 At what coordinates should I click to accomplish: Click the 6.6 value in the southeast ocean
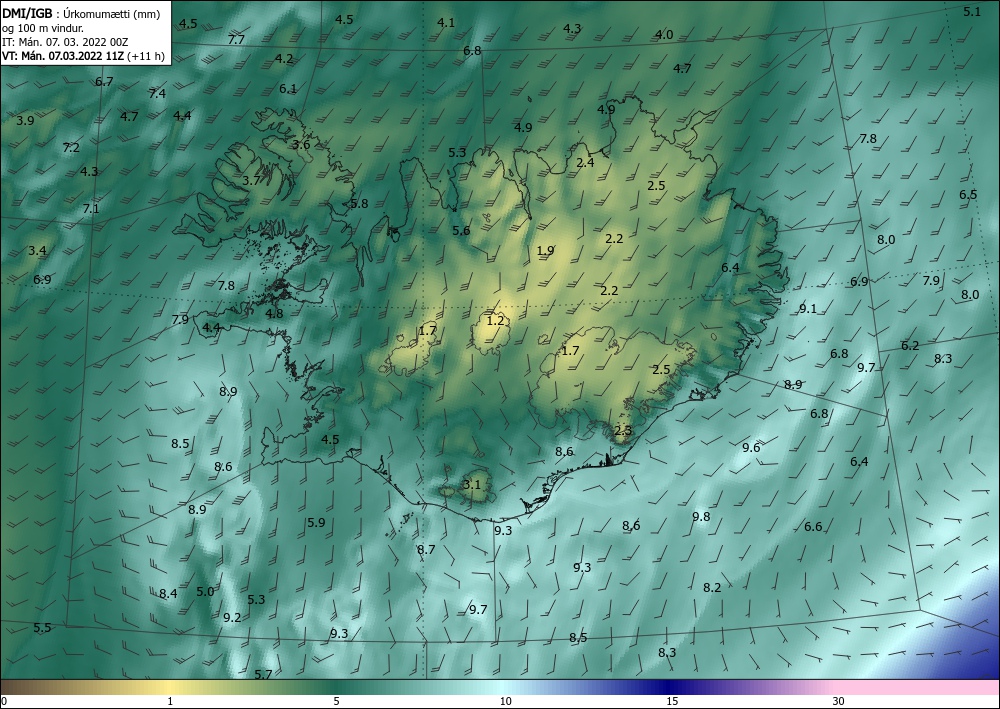pos(813,527)
